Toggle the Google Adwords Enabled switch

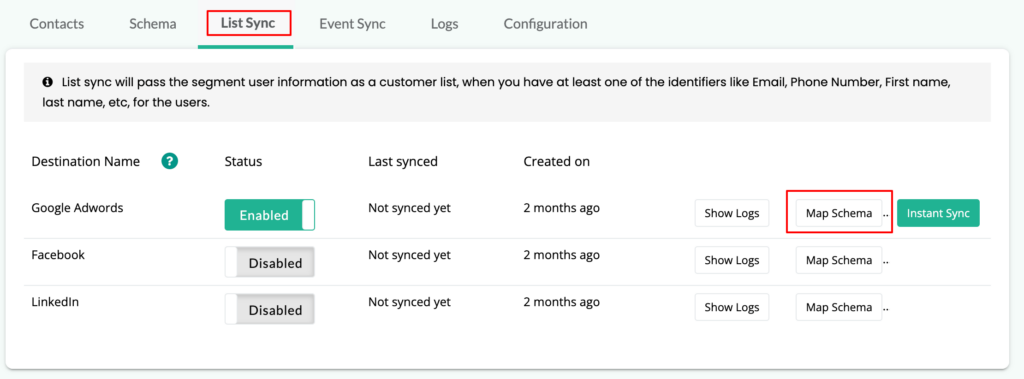click(270, 215)
